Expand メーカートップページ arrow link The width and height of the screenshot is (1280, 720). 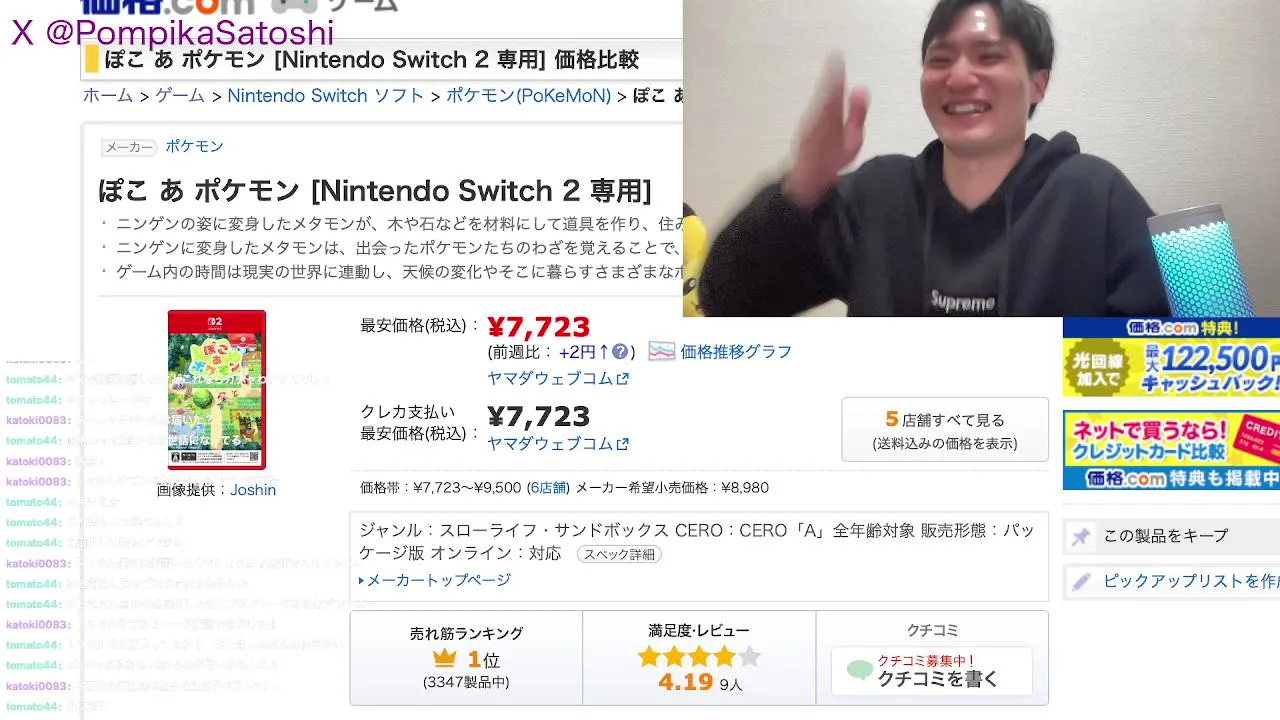(435, 580)
